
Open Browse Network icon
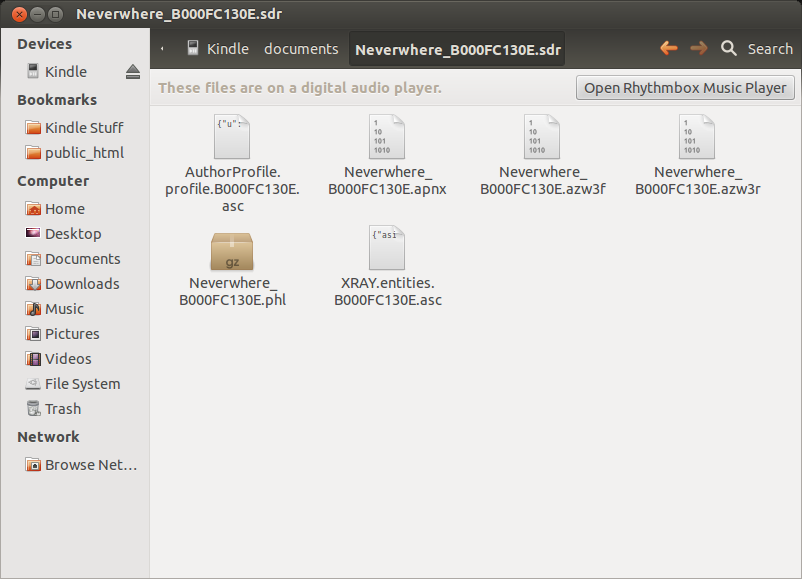pyautogui.click(x=33, y=464)
